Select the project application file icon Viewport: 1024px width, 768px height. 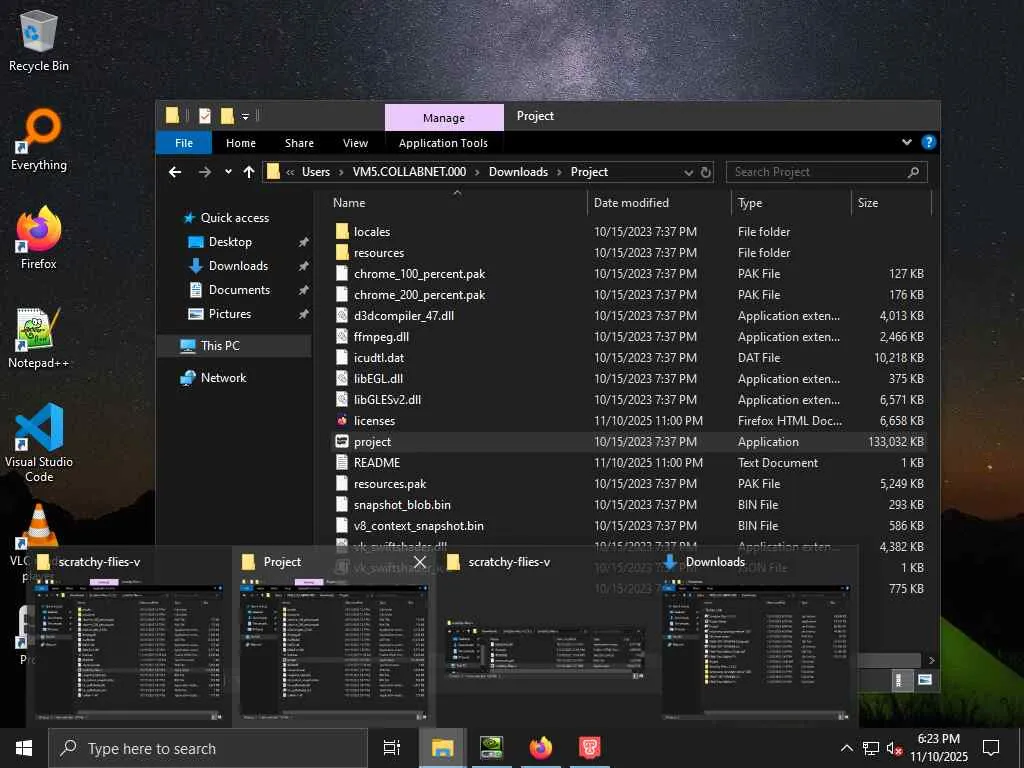pos(342,441)
